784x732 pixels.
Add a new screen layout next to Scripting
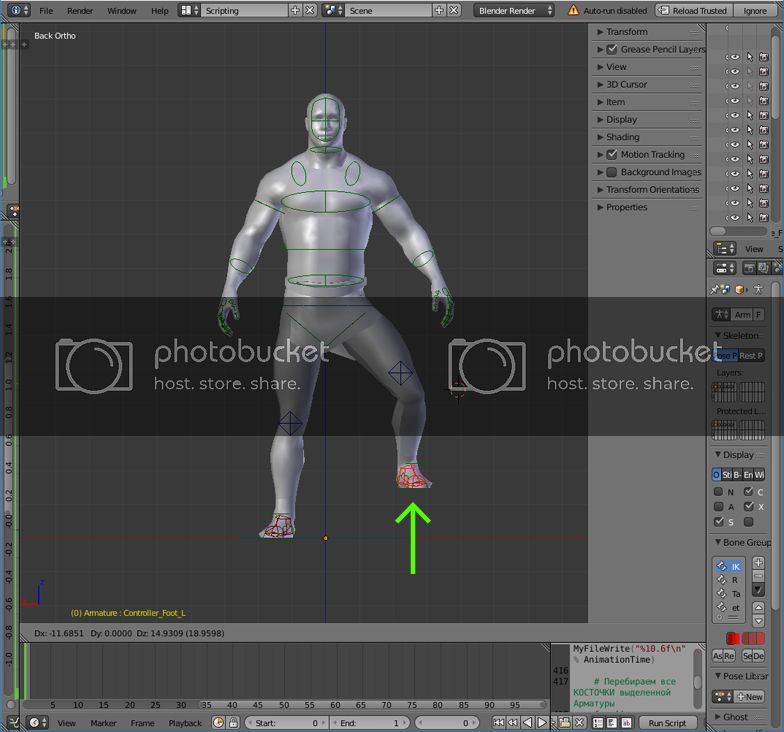point(295,11)
